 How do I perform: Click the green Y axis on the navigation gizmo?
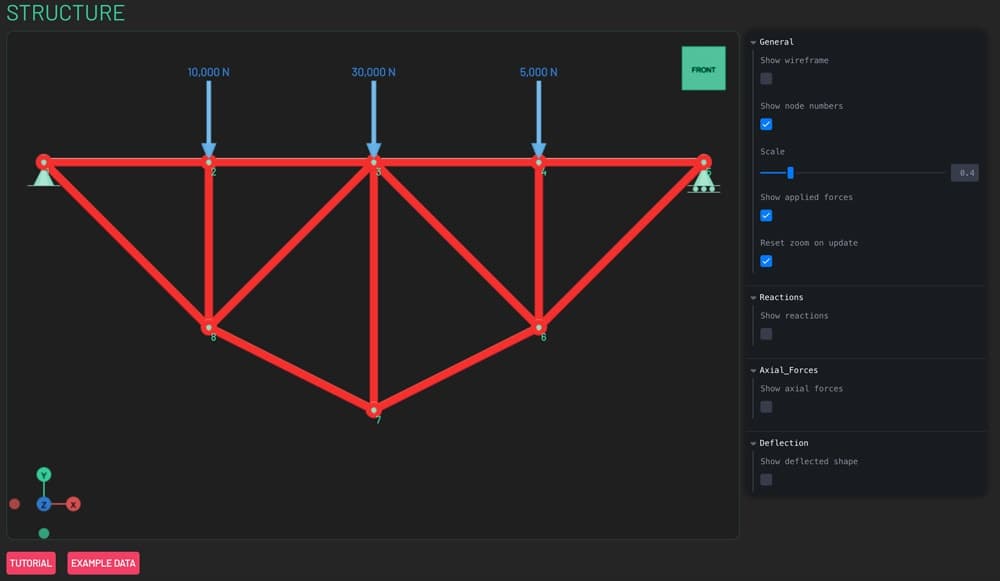click(x=43, y=472)
